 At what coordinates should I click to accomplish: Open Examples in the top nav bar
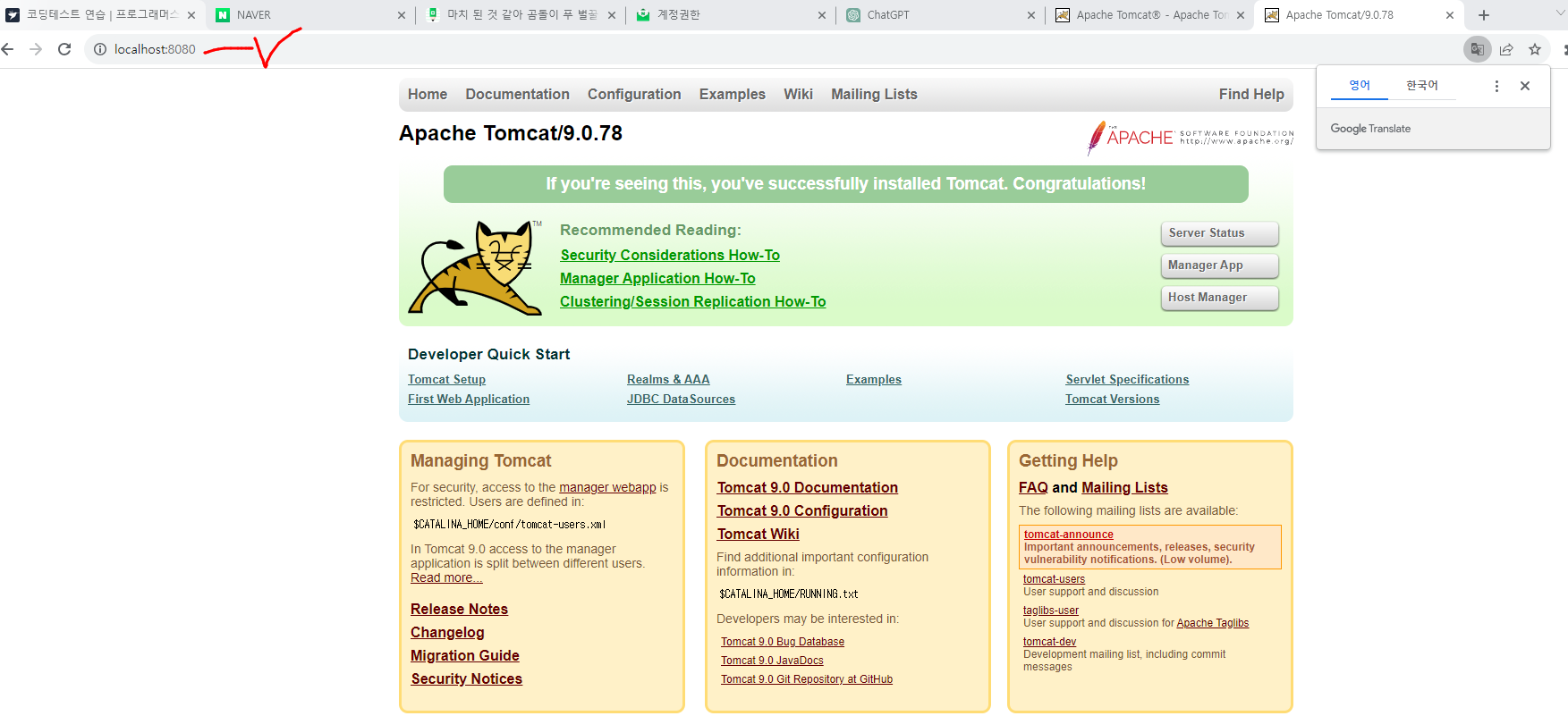pos(732,94)
